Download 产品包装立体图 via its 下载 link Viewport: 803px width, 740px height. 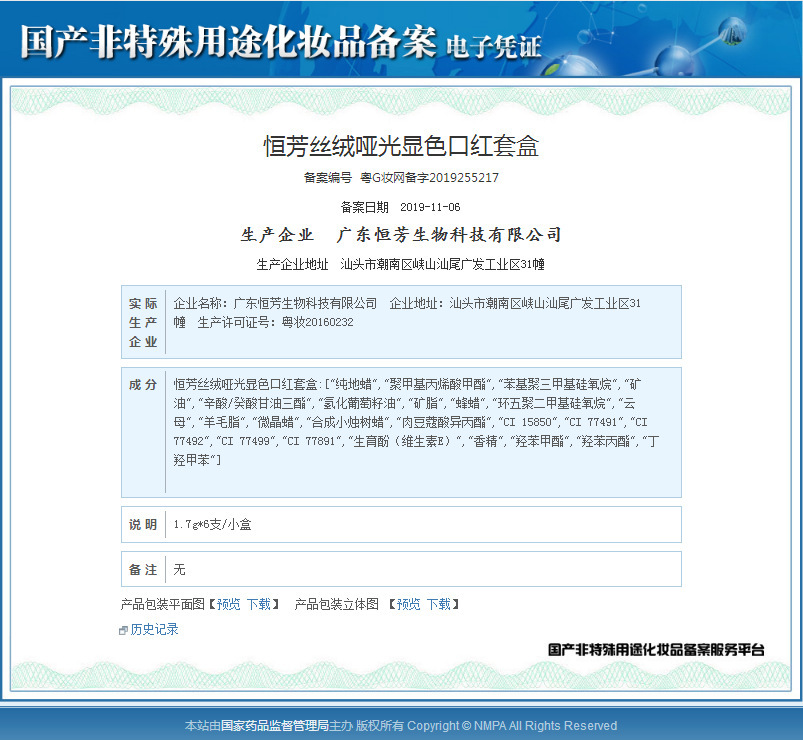[438, 604]
